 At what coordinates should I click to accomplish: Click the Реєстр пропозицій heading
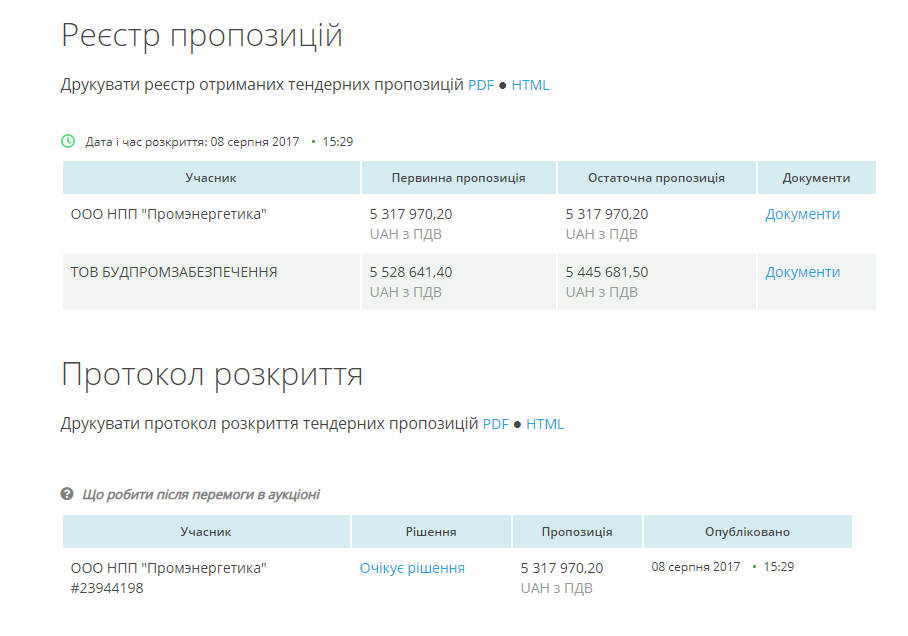pyautogui.click(x=202, y=36)
